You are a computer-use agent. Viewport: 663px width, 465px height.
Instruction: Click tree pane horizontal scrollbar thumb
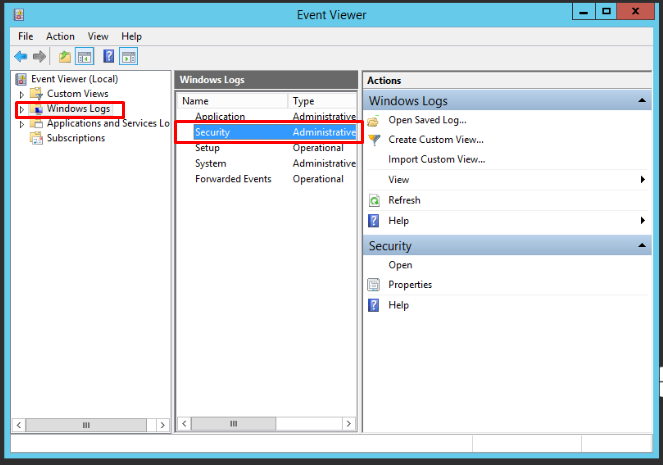[x=86, y=425]
